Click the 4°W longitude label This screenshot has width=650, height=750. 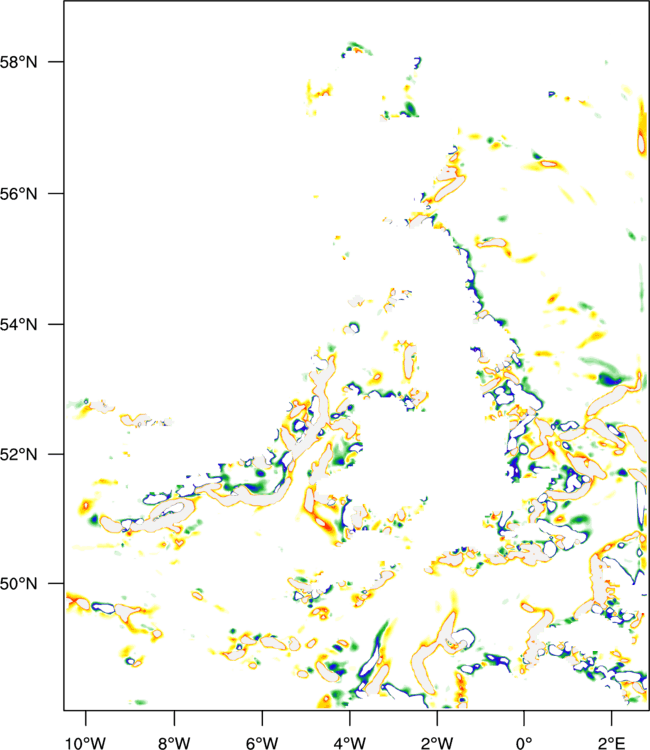[x=350, y=743]
